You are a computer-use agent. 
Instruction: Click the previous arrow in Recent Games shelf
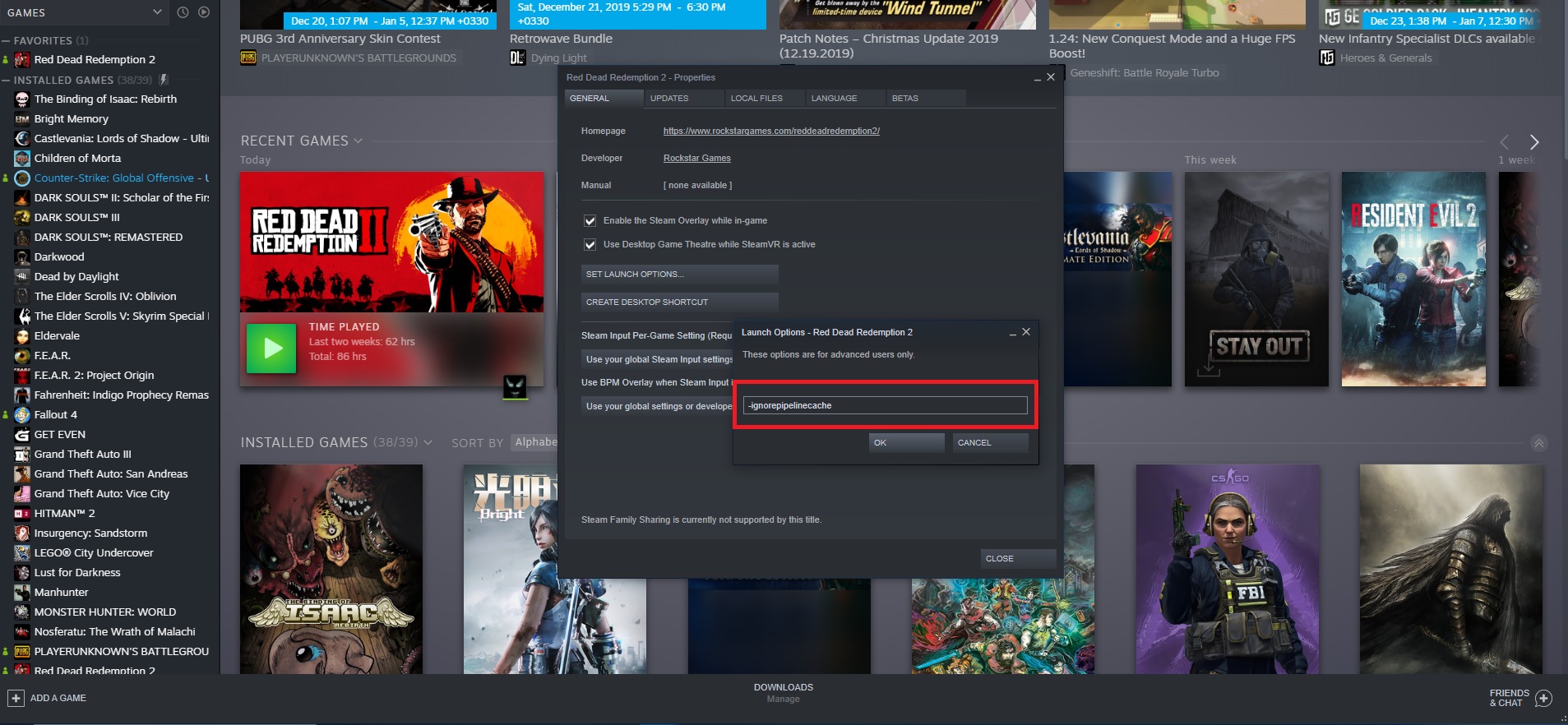point(1505,141)
